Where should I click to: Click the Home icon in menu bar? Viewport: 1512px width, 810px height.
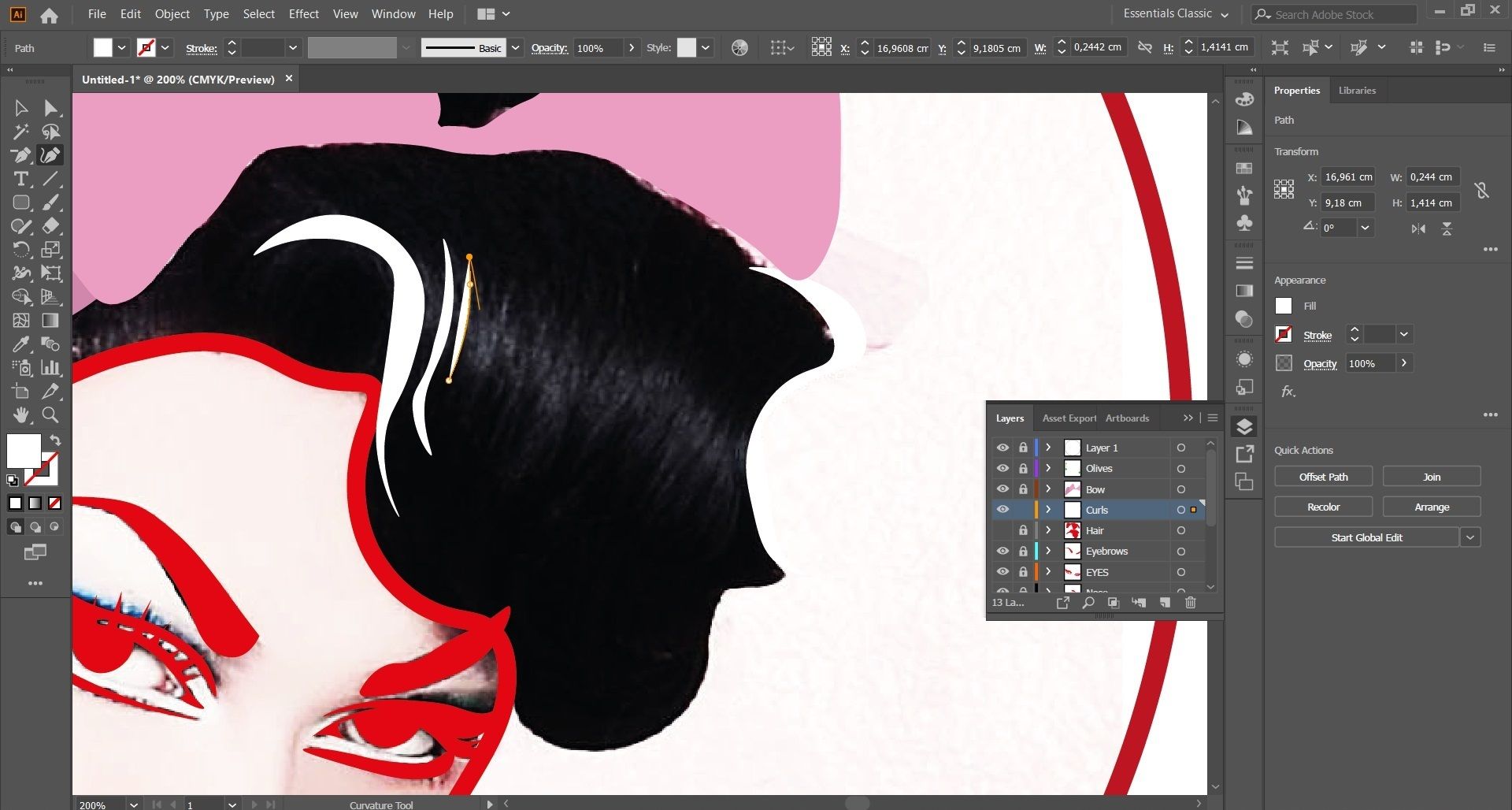(49, 15)
